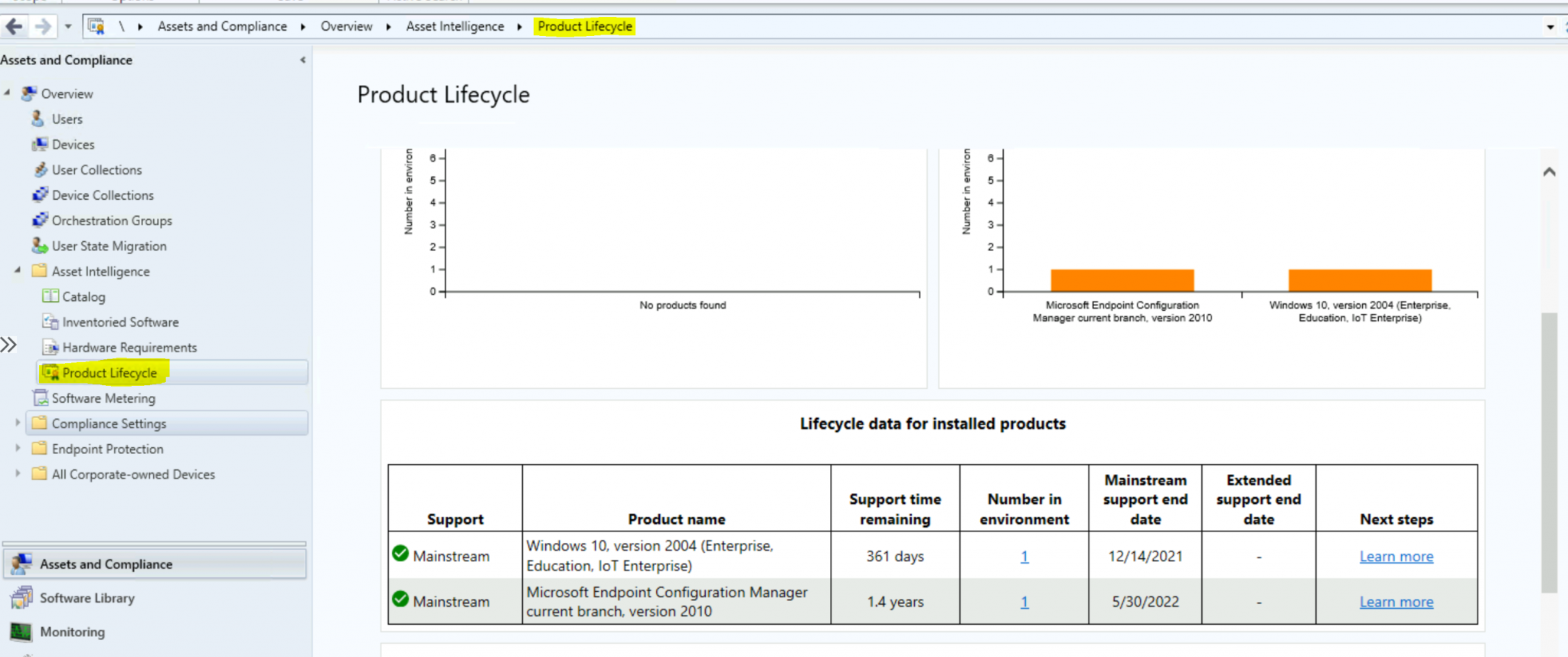Open count link for Windows 10 2004
Image resolution: width=1568 pixels, height=657 pixels.
(x=1024, y=557)
